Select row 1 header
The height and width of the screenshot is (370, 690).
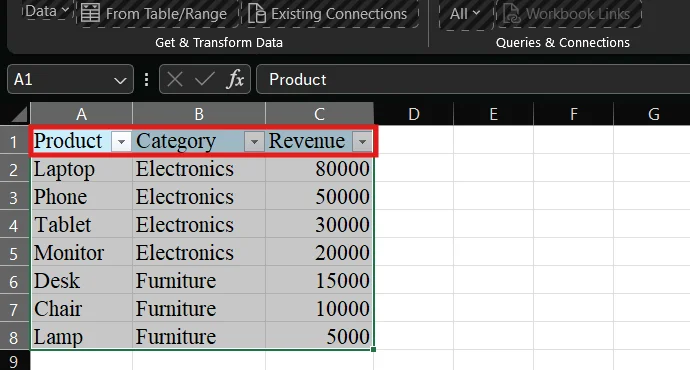[14, 142]
